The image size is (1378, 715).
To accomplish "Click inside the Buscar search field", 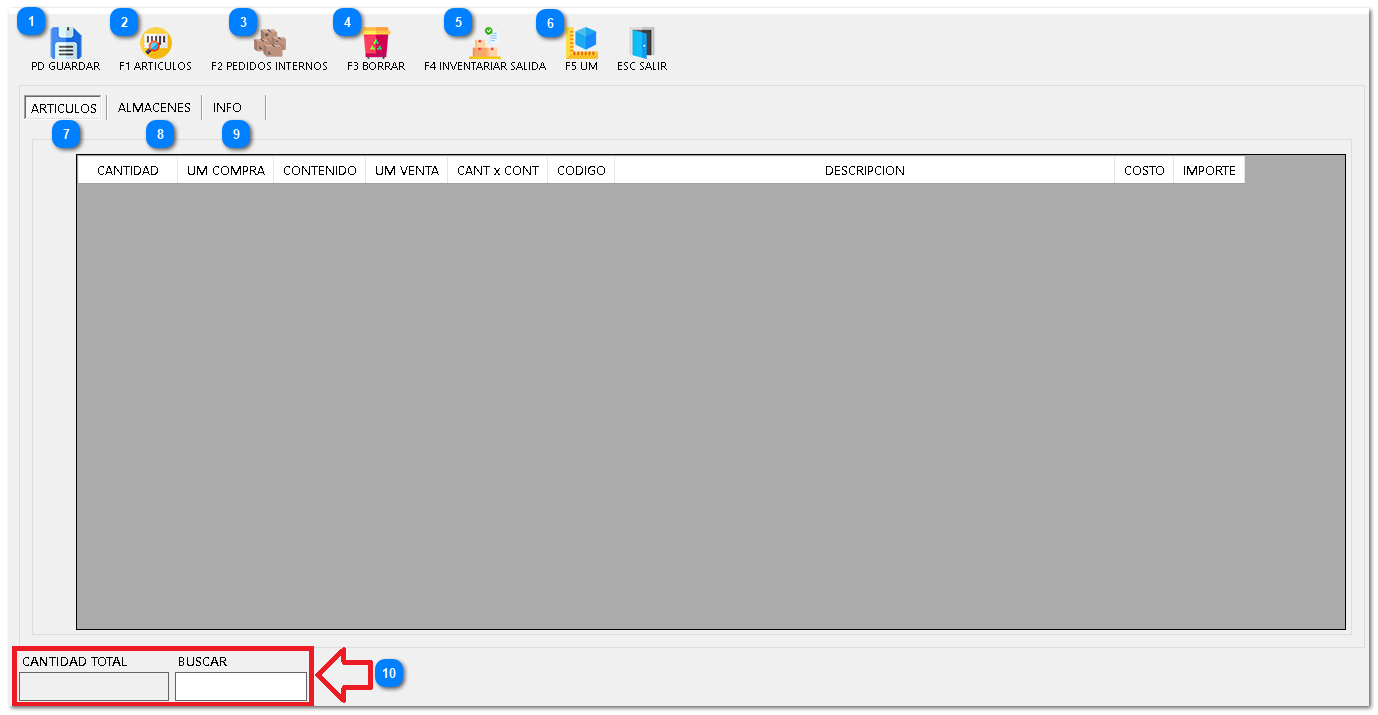I will 241,687.
